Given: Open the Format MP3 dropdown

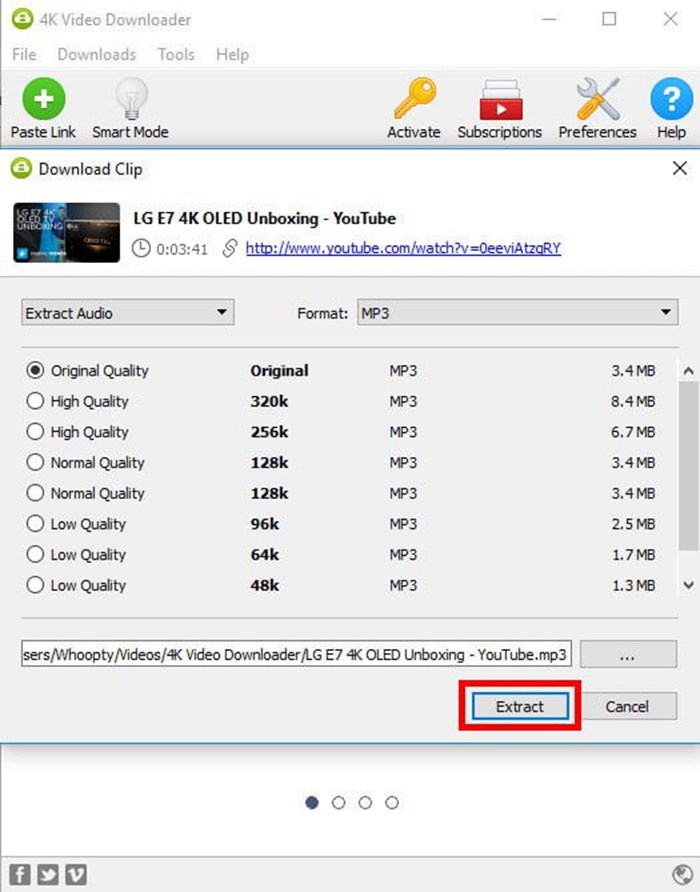Looking at the screenshot, I should (x=517, y=312).
